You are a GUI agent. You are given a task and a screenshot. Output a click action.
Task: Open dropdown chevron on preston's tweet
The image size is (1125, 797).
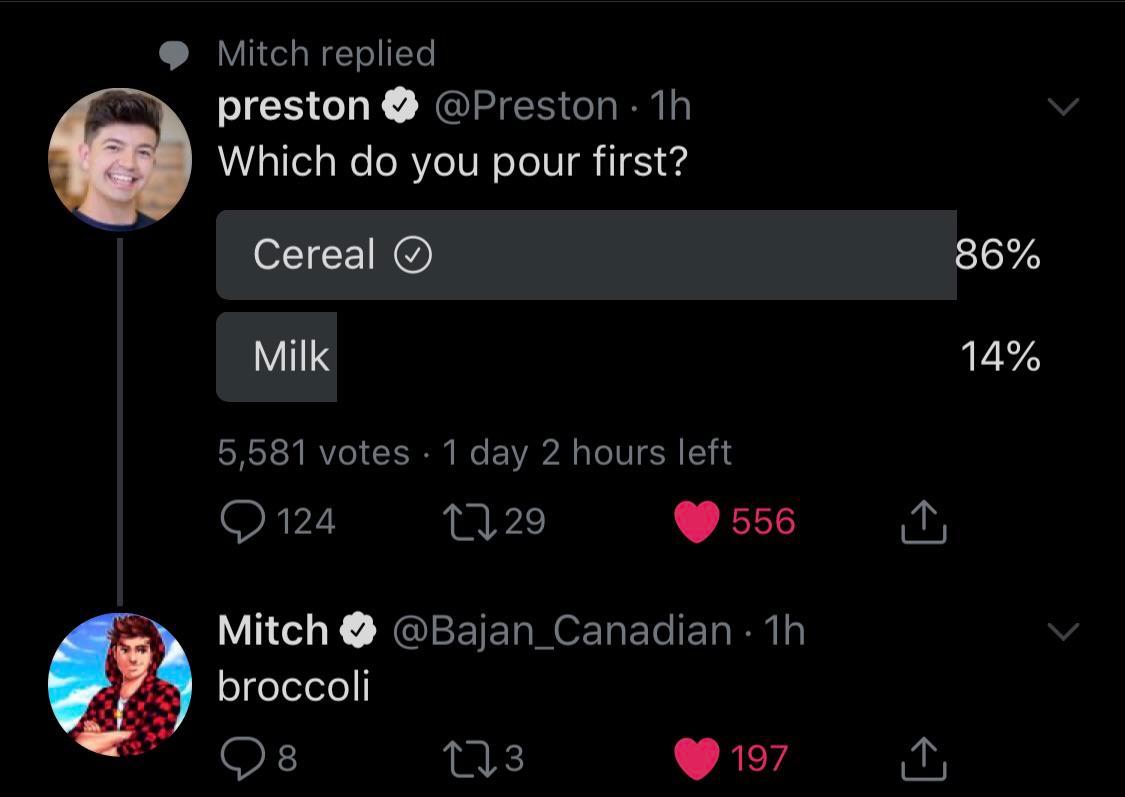tap(1062, 106)
